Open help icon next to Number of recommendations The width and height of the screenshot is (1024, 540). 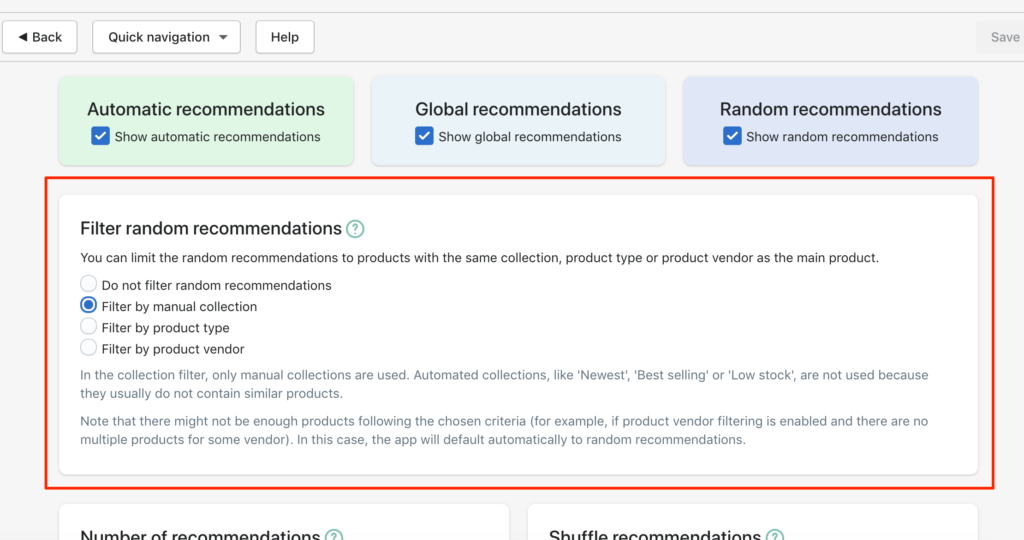click(334, 535)
